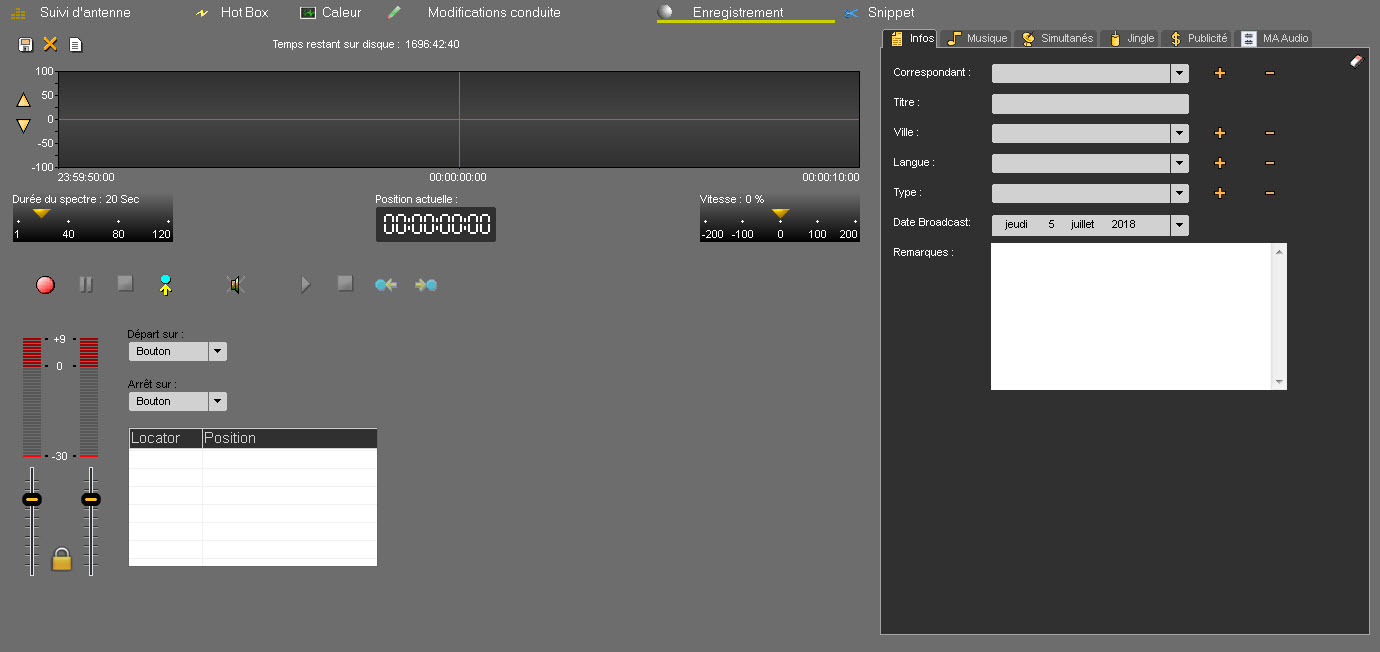Image resolution: width=1380 pixels, height=652 pixels.
Task: Click the amplitude zoom-in up triangle
Action: coord(24,100)
